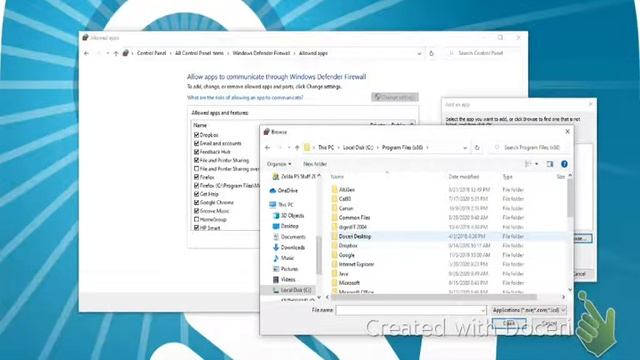This screenshot has width=640, height=360.
Task: Select This PC in the navigation pane
Action: (x=286, y=205)
